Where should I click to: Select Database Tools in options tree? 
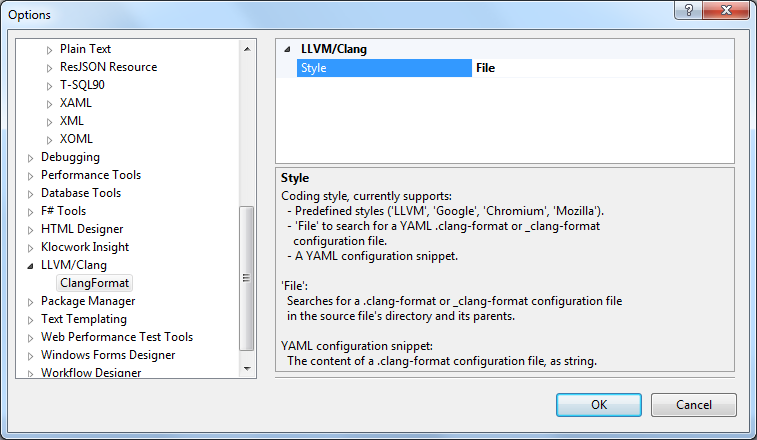[x=81, y=193]
